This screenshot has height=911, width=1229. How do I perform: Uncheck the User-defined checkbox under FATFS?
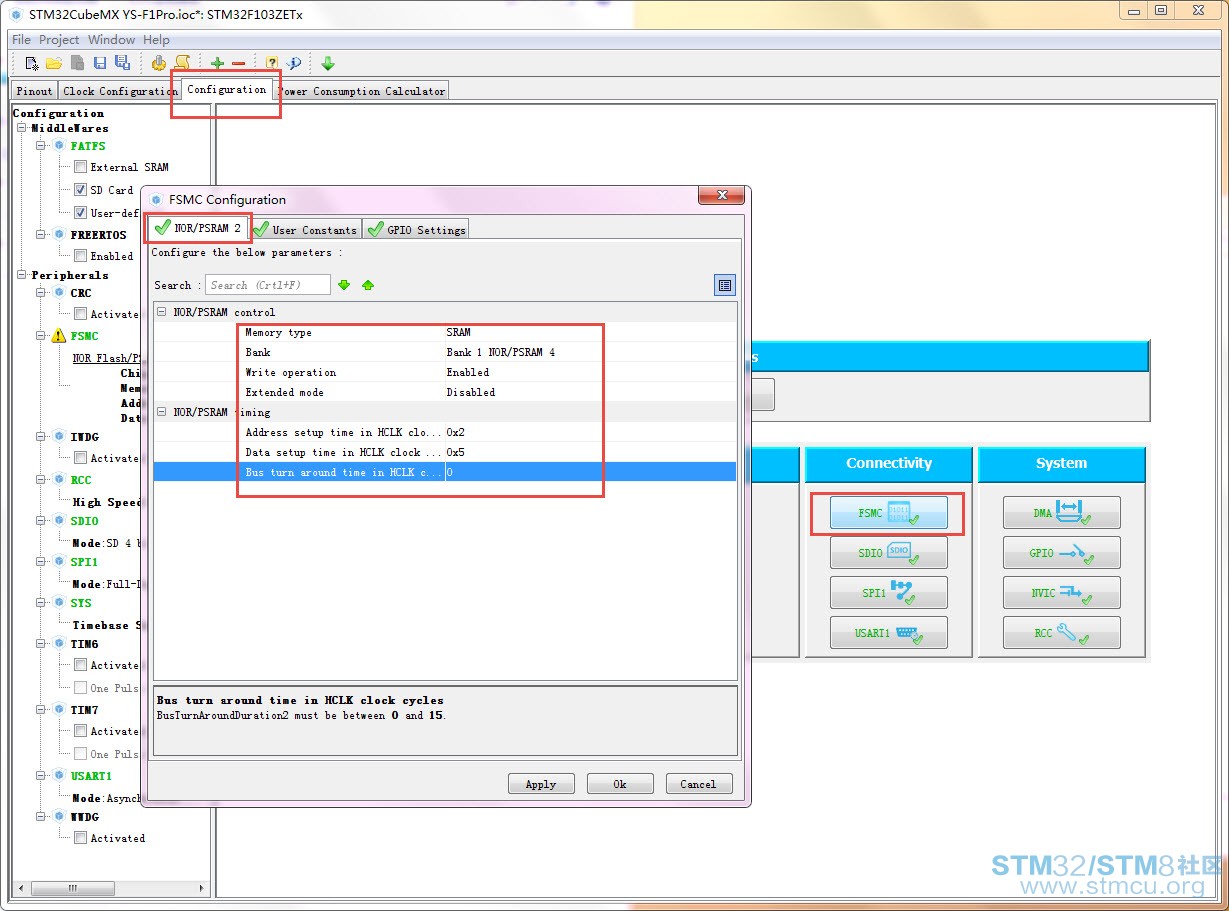tap(81, 213)
